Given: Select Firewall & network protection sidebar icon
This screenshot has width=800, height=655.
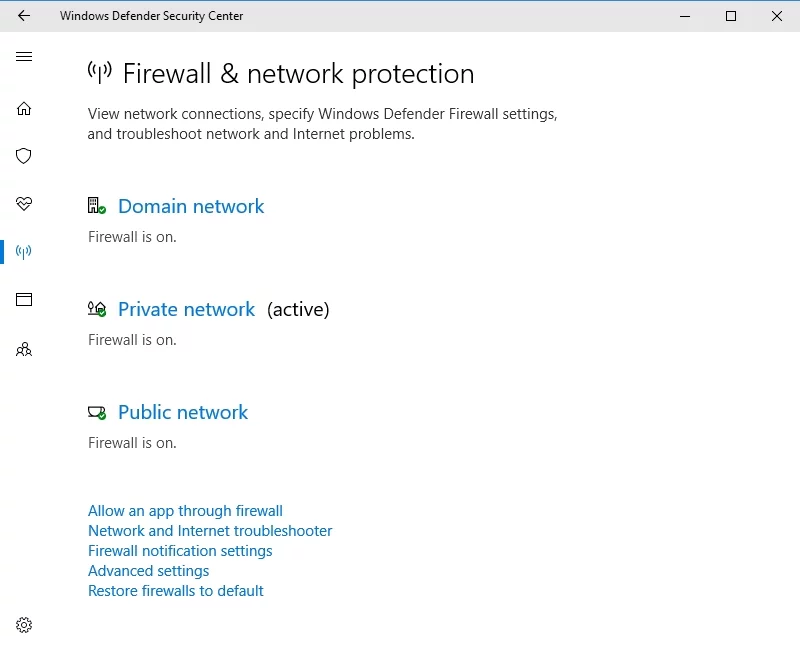Looking at the screenshot, I should (x=24, y=252).
